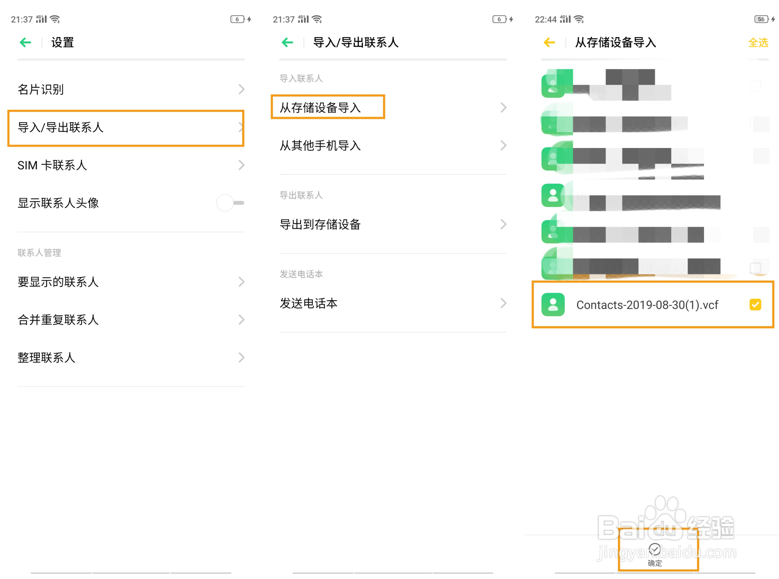Click the Contacts-2019-08-30(1).vcf file name

click(x=647, y=305)
